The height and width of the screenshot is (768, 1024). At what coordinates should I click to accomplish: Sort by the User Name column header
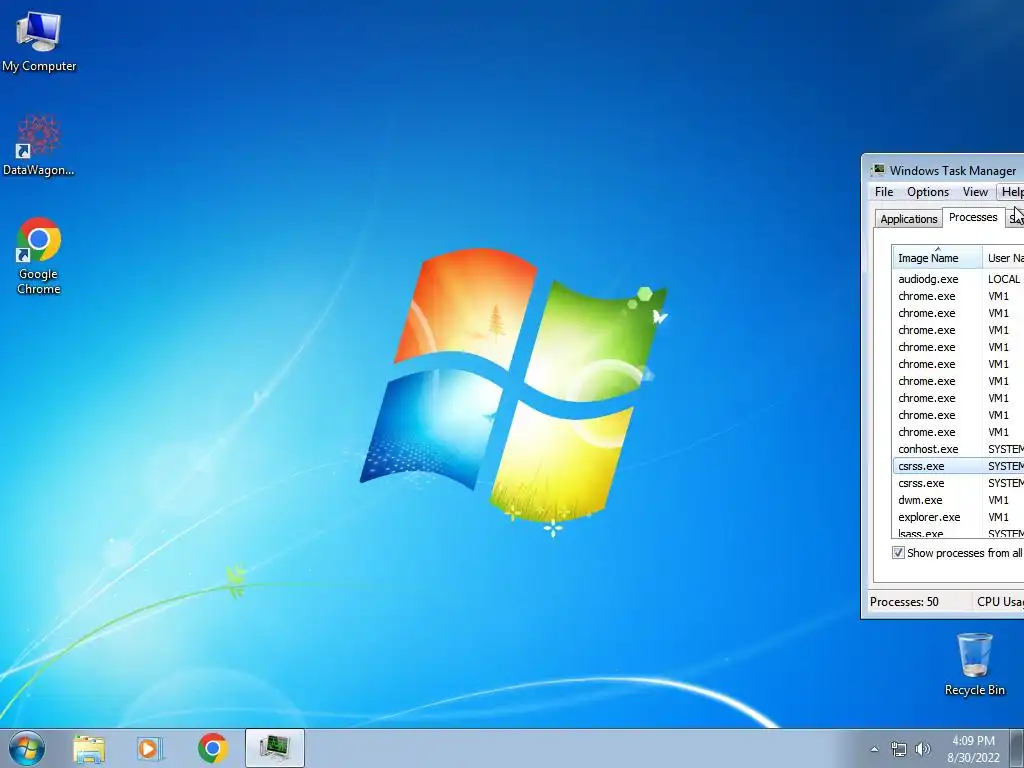(x=1003, y=258)
